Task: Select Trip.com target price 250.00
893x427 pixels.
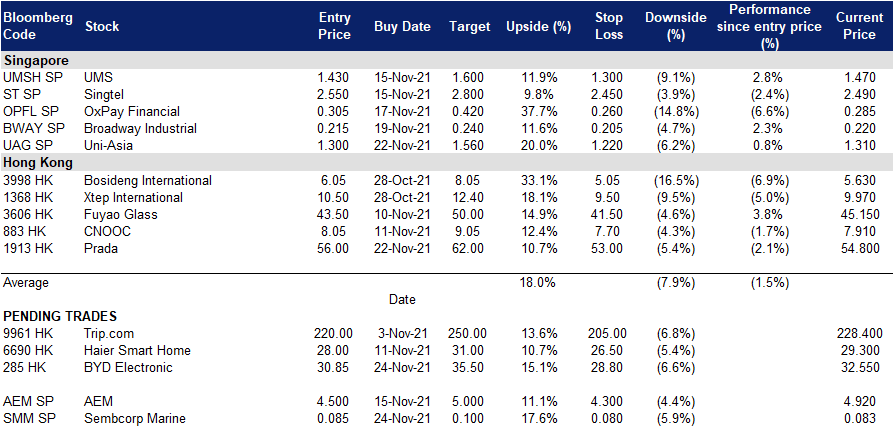Action: 468,333
